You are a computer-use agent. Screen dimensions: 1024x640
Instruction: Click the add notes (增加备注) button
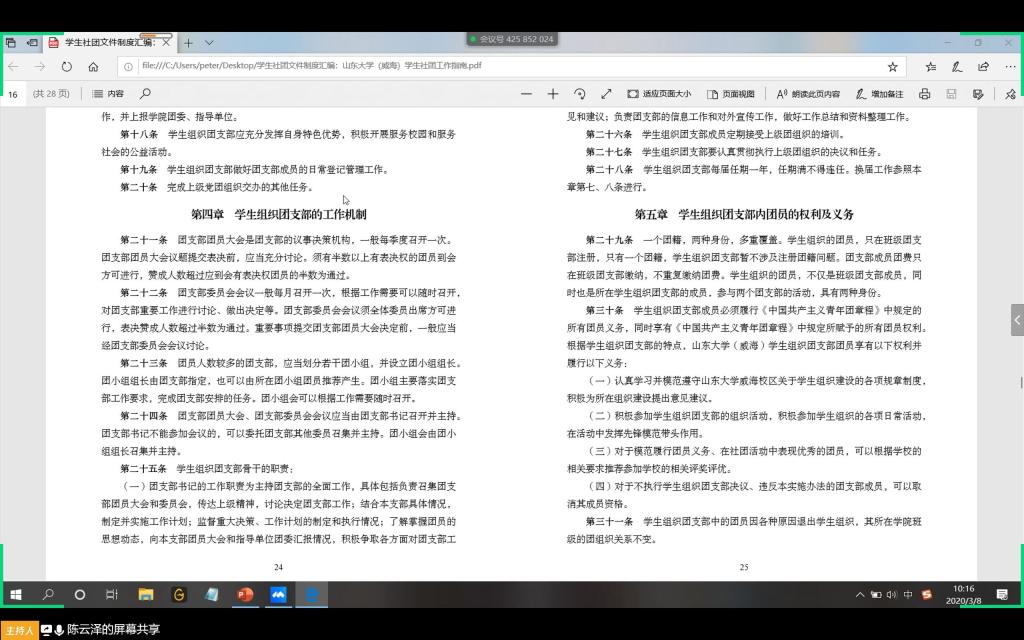(879, 94)
